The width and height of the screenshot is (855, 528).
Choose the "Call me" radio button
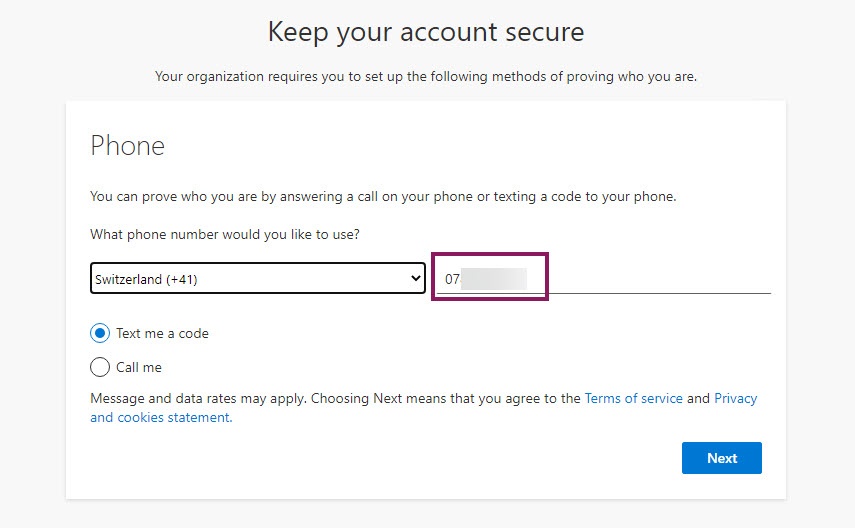100,367
